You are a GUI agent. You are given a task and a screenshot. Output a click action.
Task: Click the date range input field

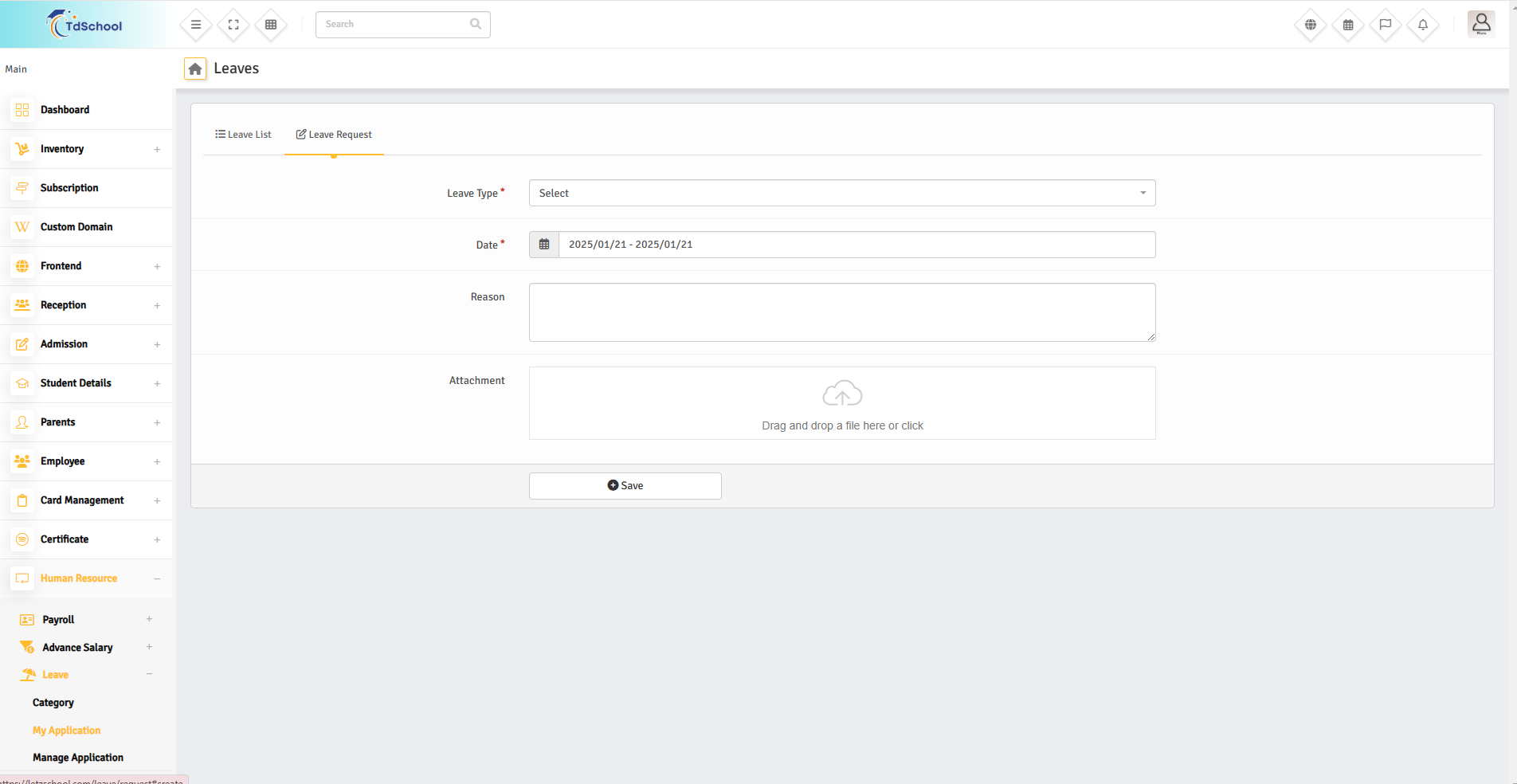click(x=856, y=245)
